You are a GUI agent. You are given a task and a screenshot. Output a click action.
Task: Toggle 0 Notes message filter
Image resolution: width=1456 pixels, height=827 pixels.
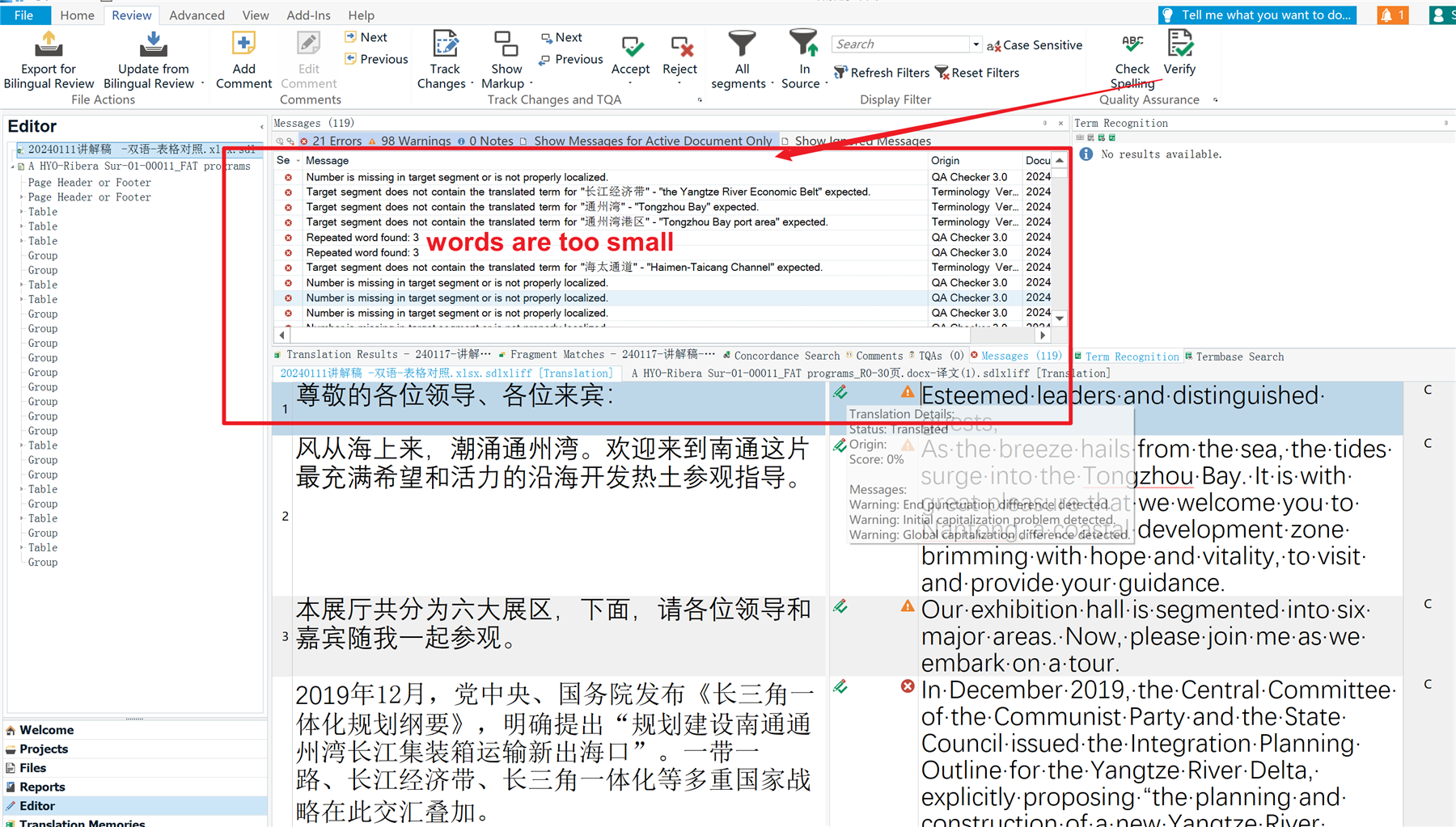point(485,141)
